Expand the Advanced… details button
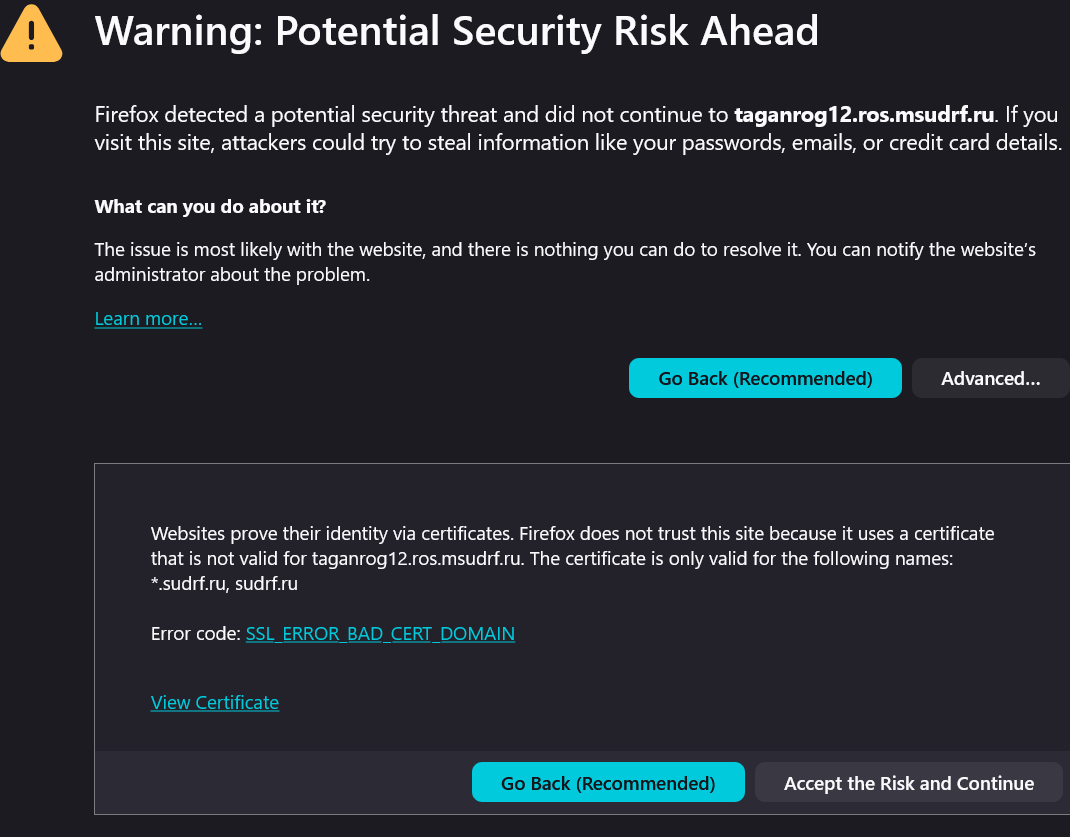1070x837 pixels. 990,378
